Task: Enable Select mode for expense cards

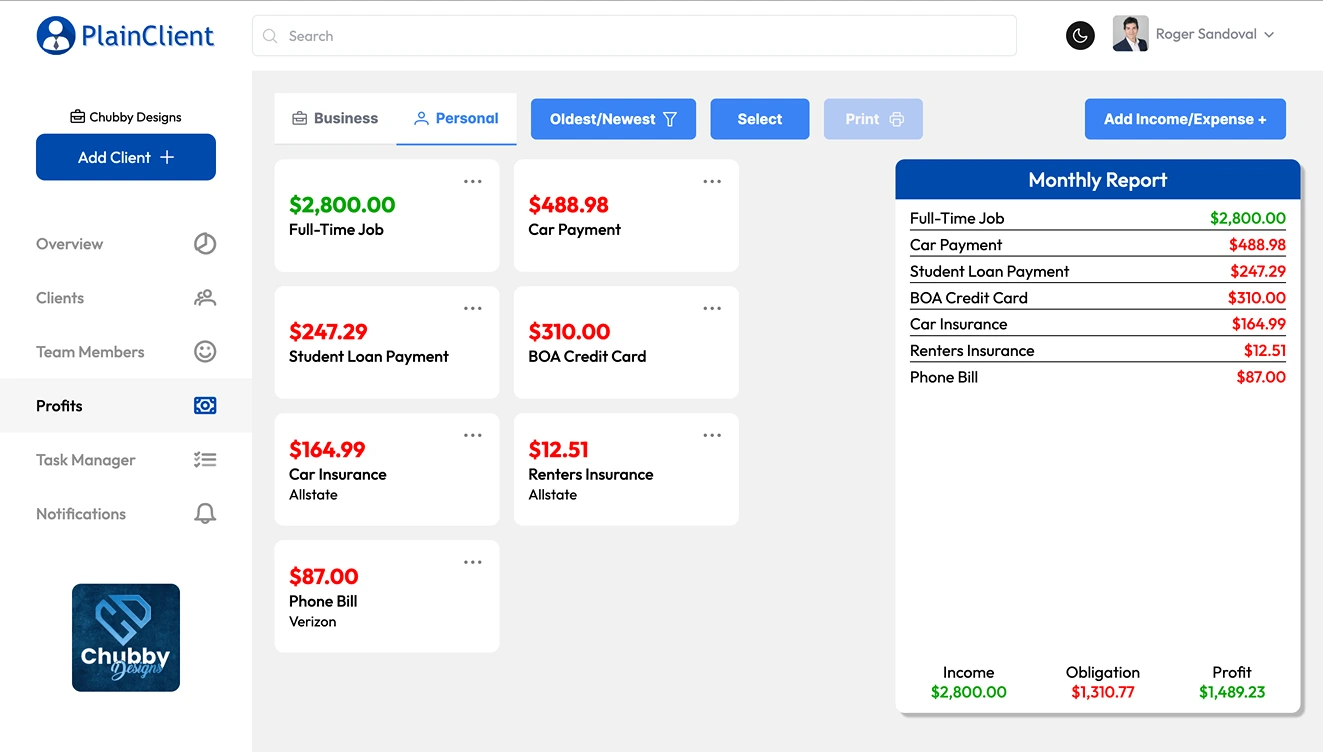Action: tap(759, 118)
